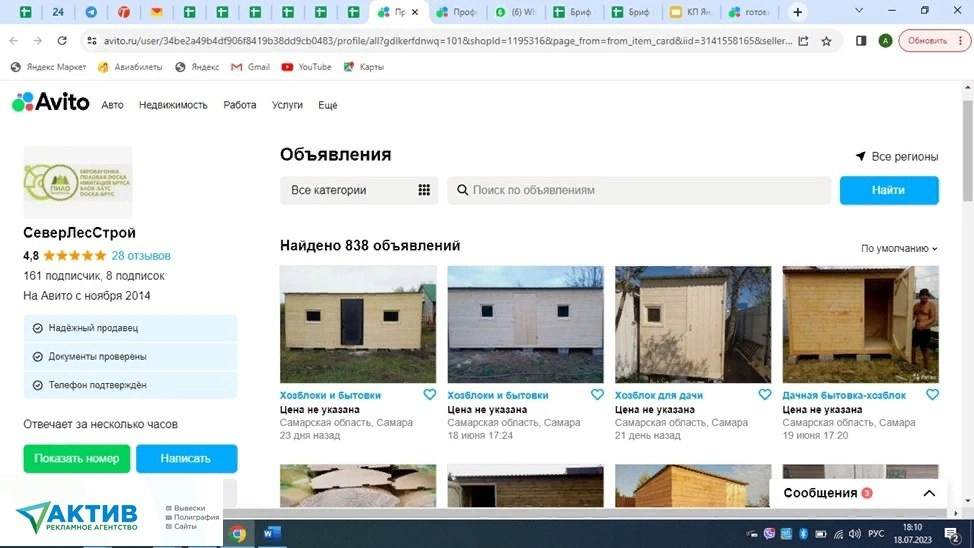
Task: Bookmark this page with the star icon
Action: (x=826, y=41)
